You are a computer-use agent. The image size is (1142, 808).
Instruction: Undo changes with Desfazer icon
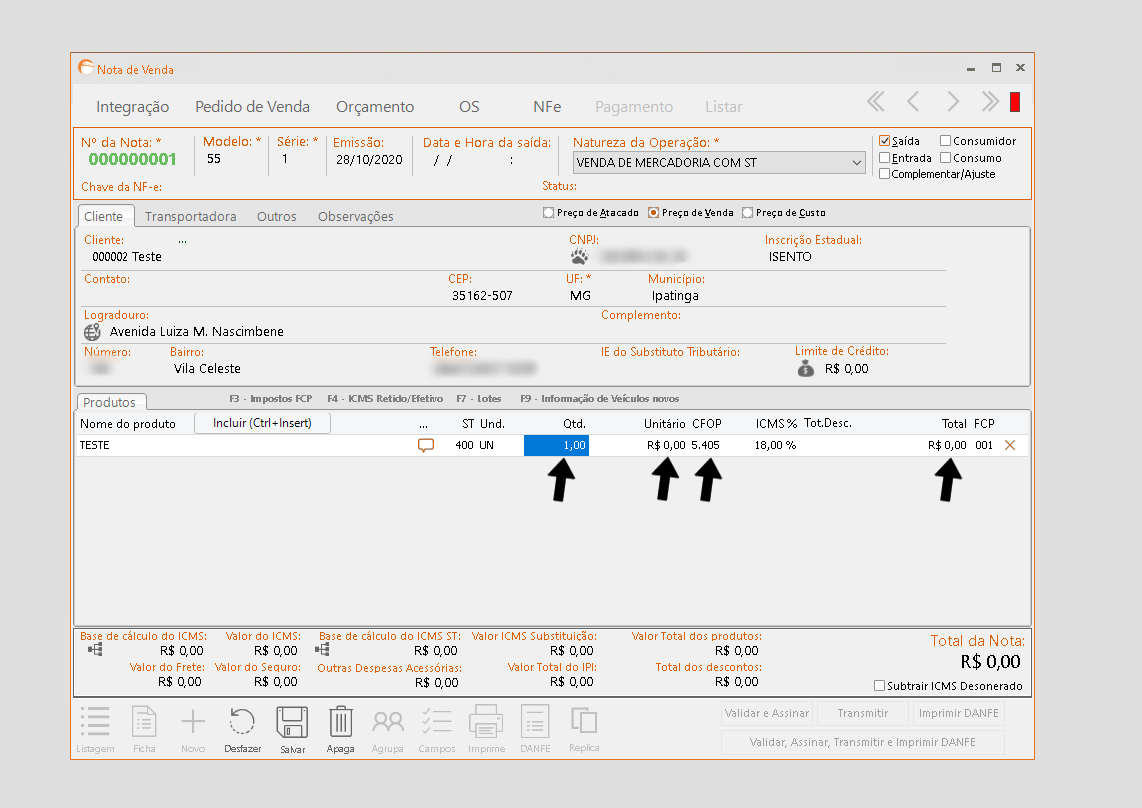[x=242, y=721]
